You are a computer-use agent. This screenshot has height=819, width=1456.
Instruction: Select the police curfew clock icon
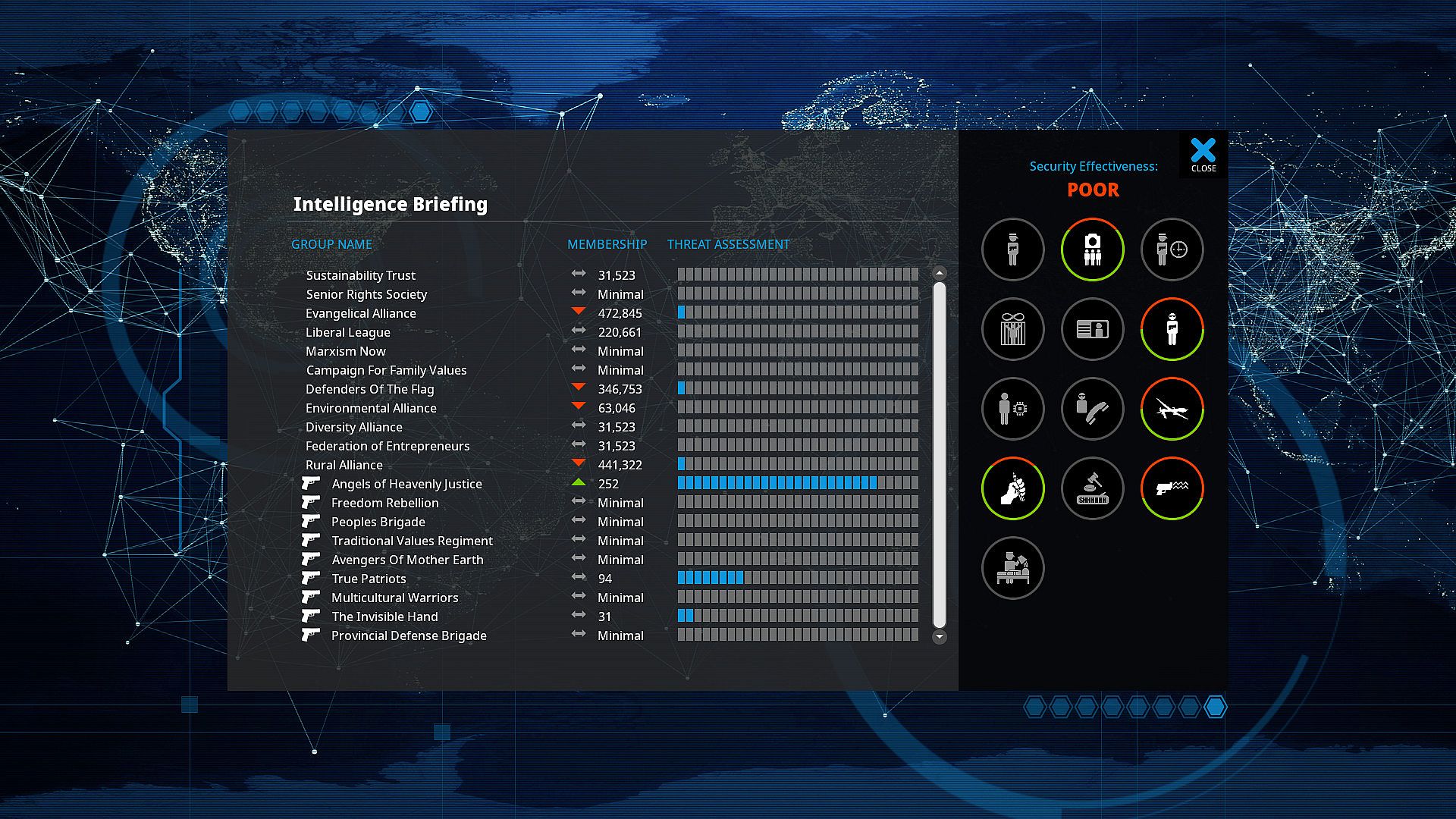(x=1172, y=249)
